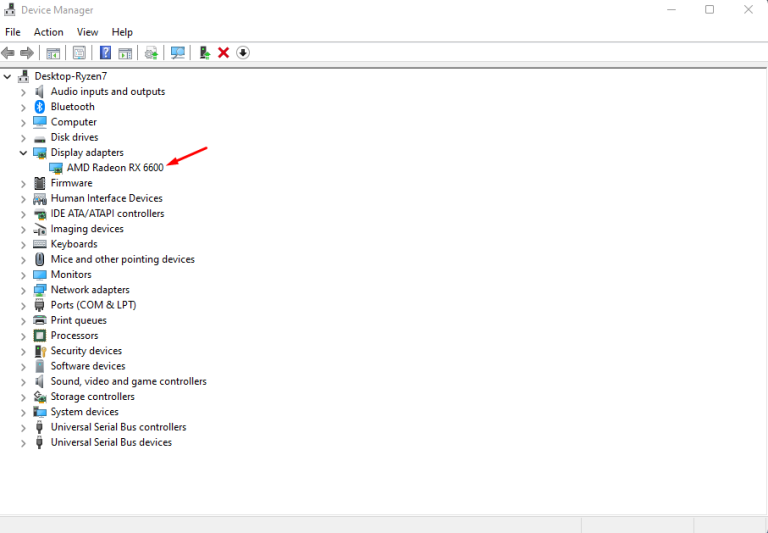Image resolution: width=768 pixels, height=533 pixels.
Task: Collapse the Display adapters category
Action: [x=23, y=153]
